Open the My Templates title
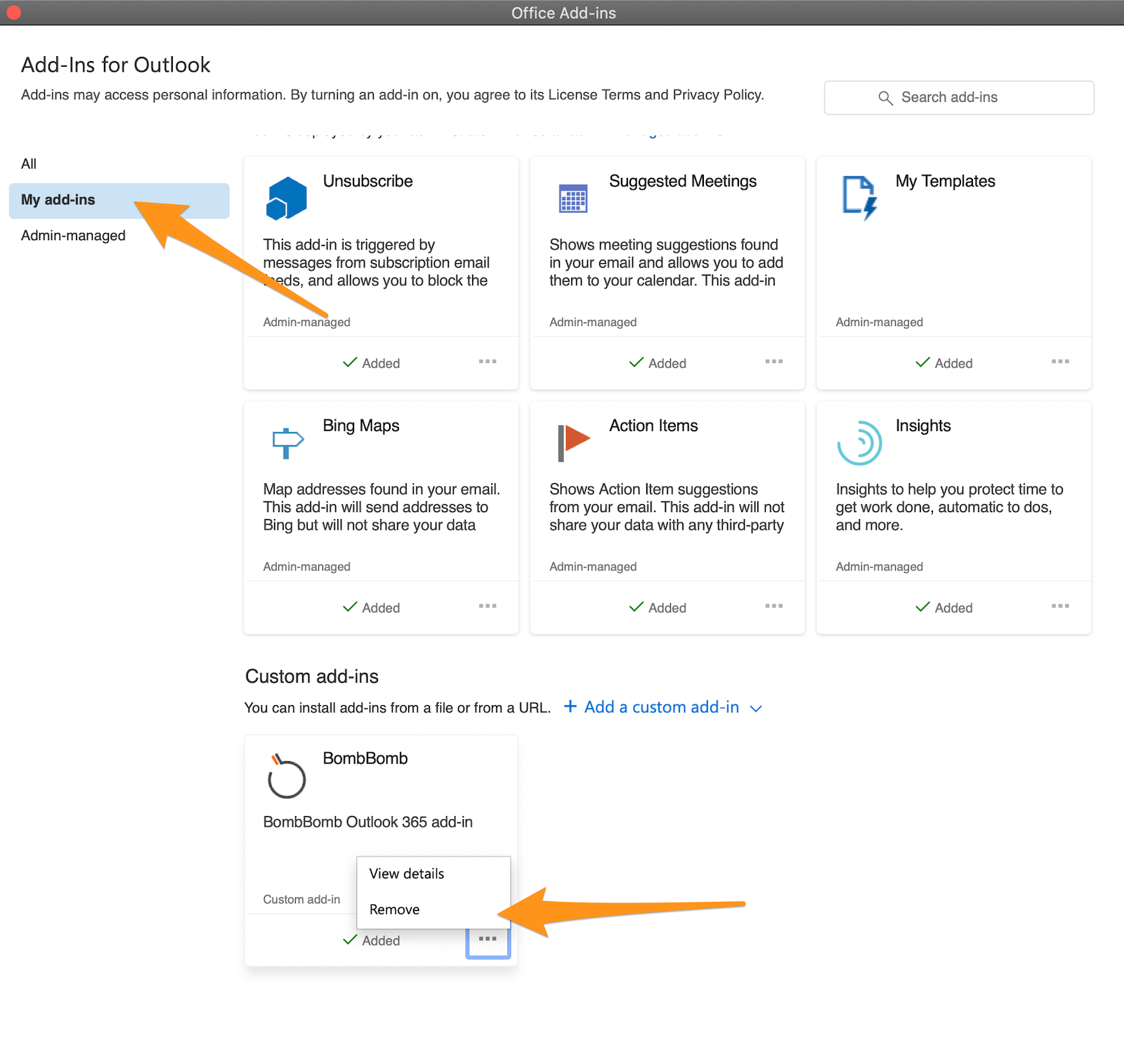 [x=945, y=181]
